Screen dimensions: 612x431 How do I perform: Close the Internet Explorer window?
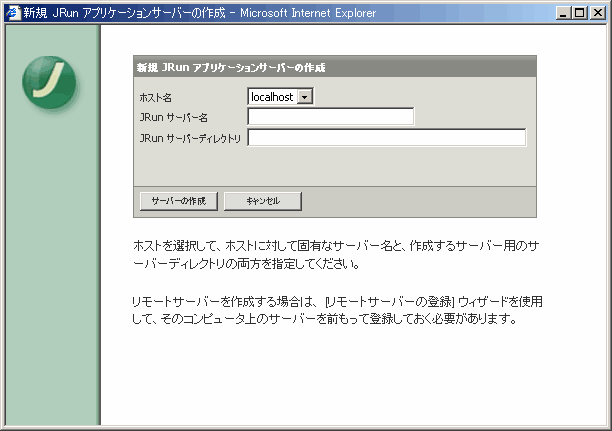[598, 13]
